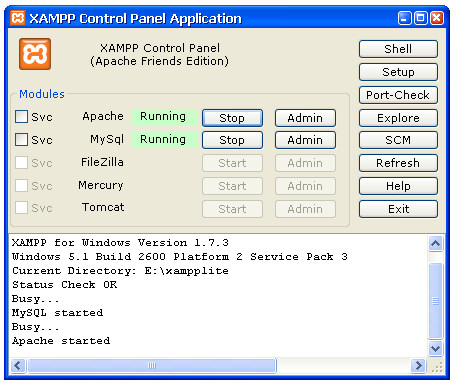Click the 'Current Directory: E:\xampplite' line
The height and width of the screenshot is (388, 456).
click(x=120, y=271)
